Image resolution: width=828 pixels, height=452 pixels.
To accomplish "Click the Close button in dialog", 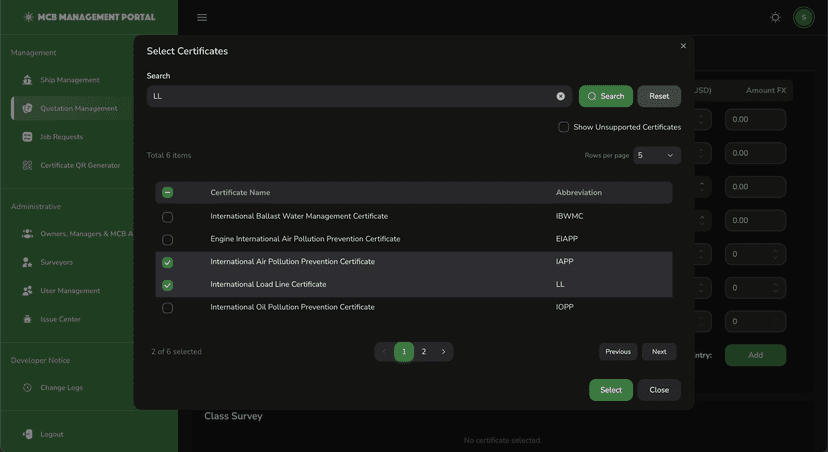I will pyautogui.click(x=659, y=390).
